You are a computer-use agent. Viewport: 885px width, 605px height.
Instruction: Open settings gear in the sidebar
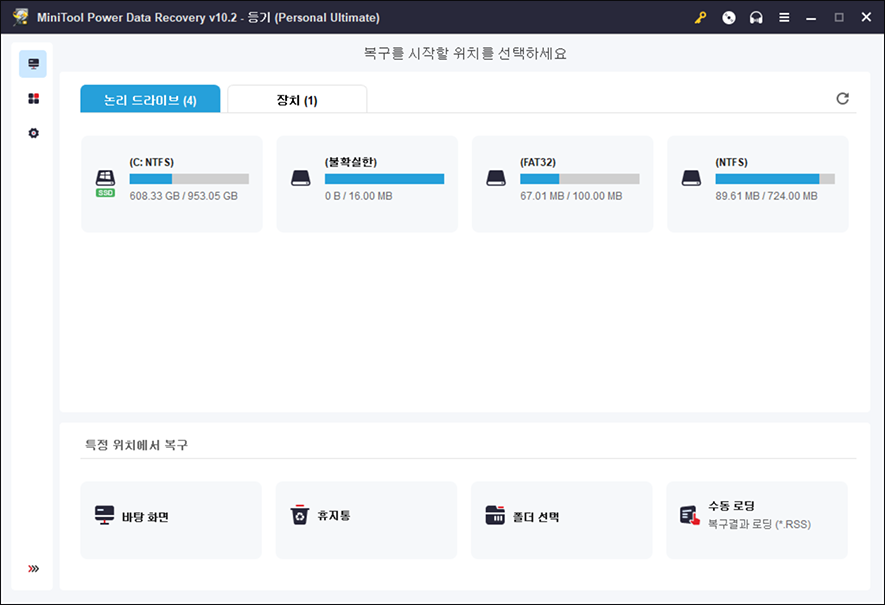(x=33, y=133)
